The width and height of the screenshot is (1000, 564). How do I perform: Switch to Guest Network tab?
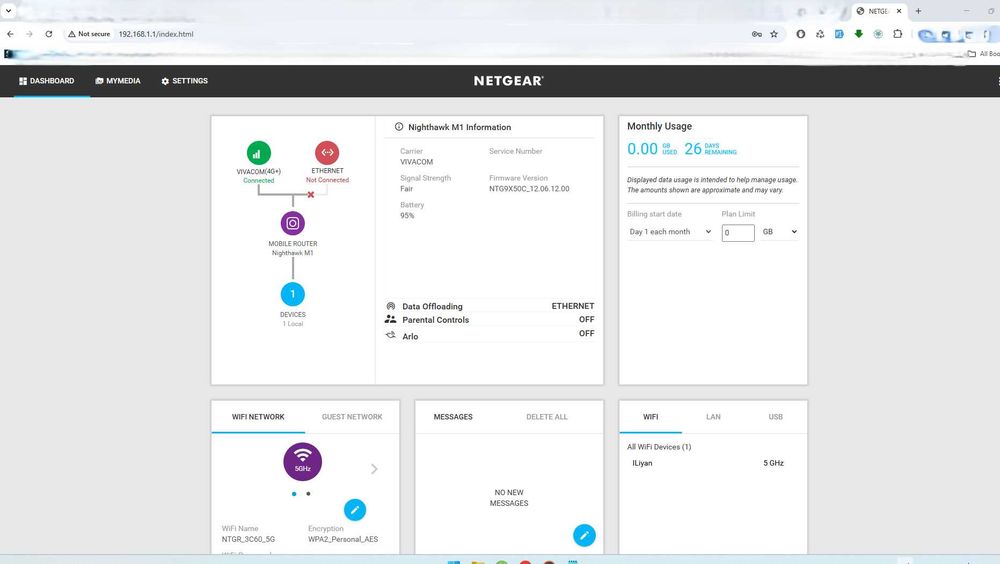(352, 417)
